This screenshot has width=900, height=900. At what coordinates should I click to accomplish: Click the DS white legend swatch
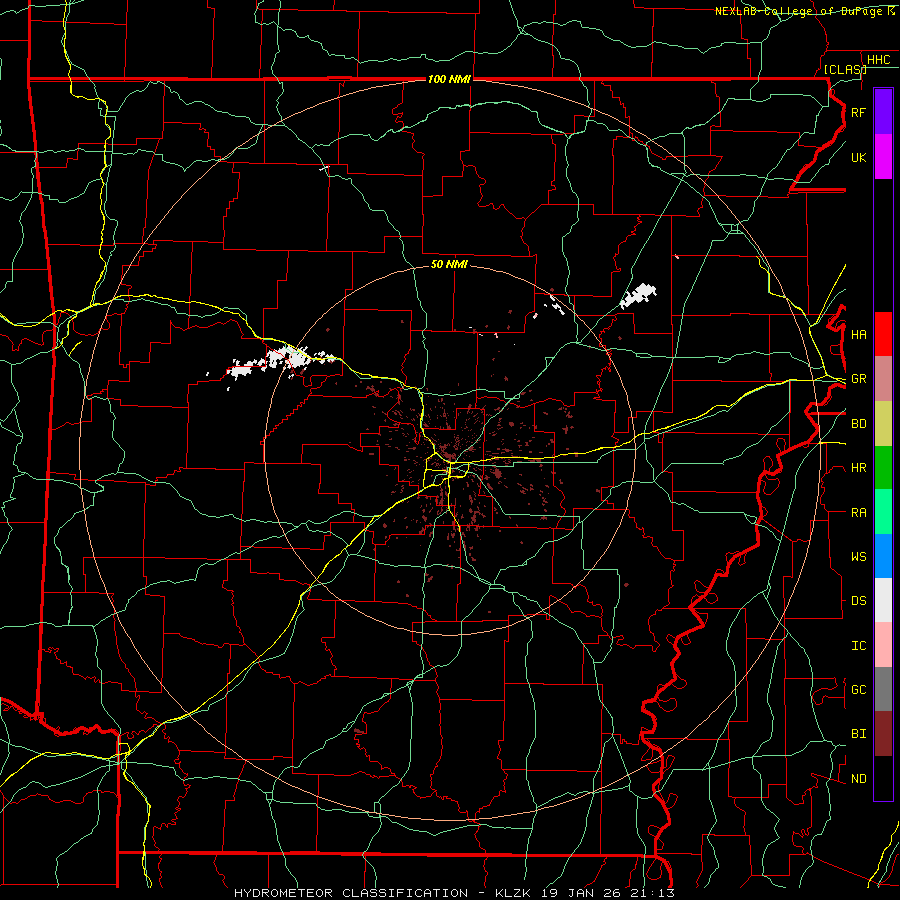(x=883, y=600)
